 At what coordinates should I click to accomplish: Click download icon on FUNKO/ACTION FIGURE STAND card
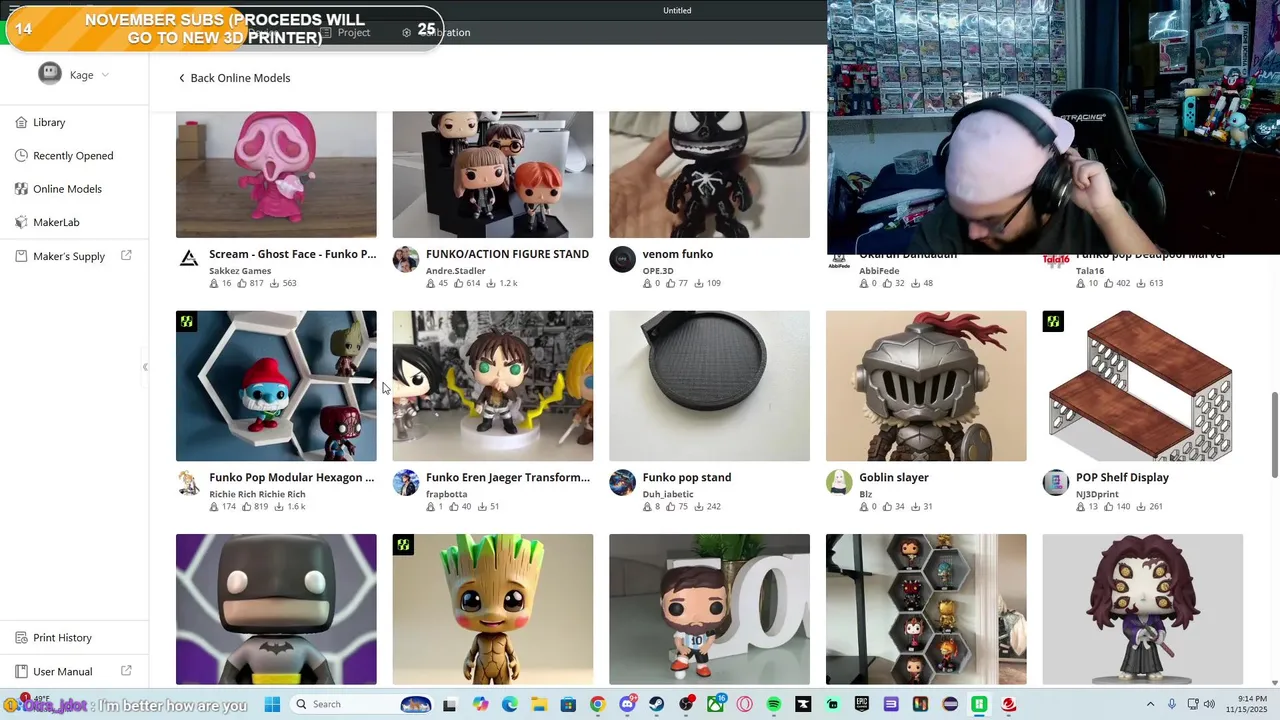[x=492, y=284]
